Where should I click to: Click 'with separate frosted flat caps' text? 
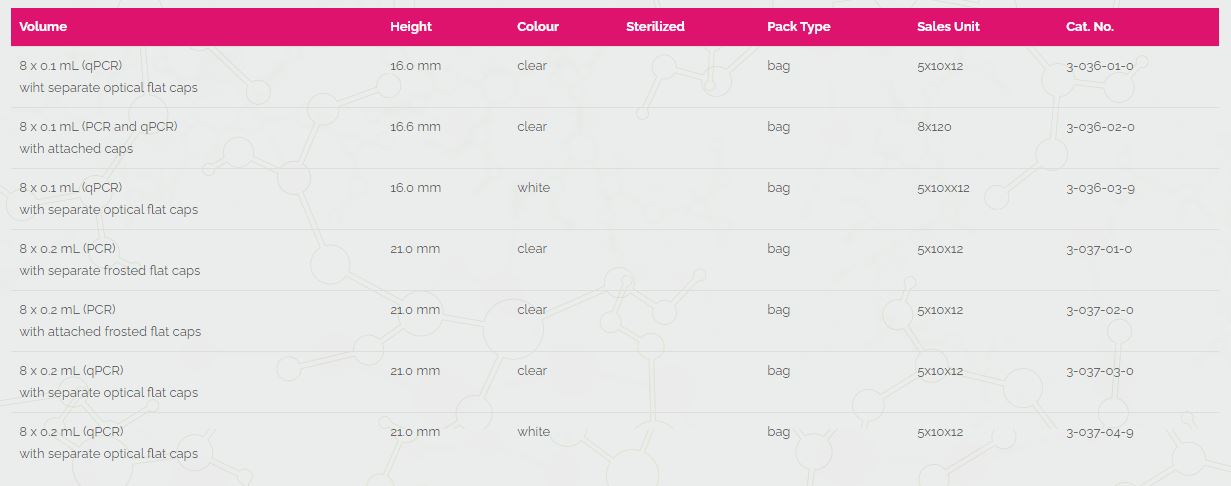(110, 271)
